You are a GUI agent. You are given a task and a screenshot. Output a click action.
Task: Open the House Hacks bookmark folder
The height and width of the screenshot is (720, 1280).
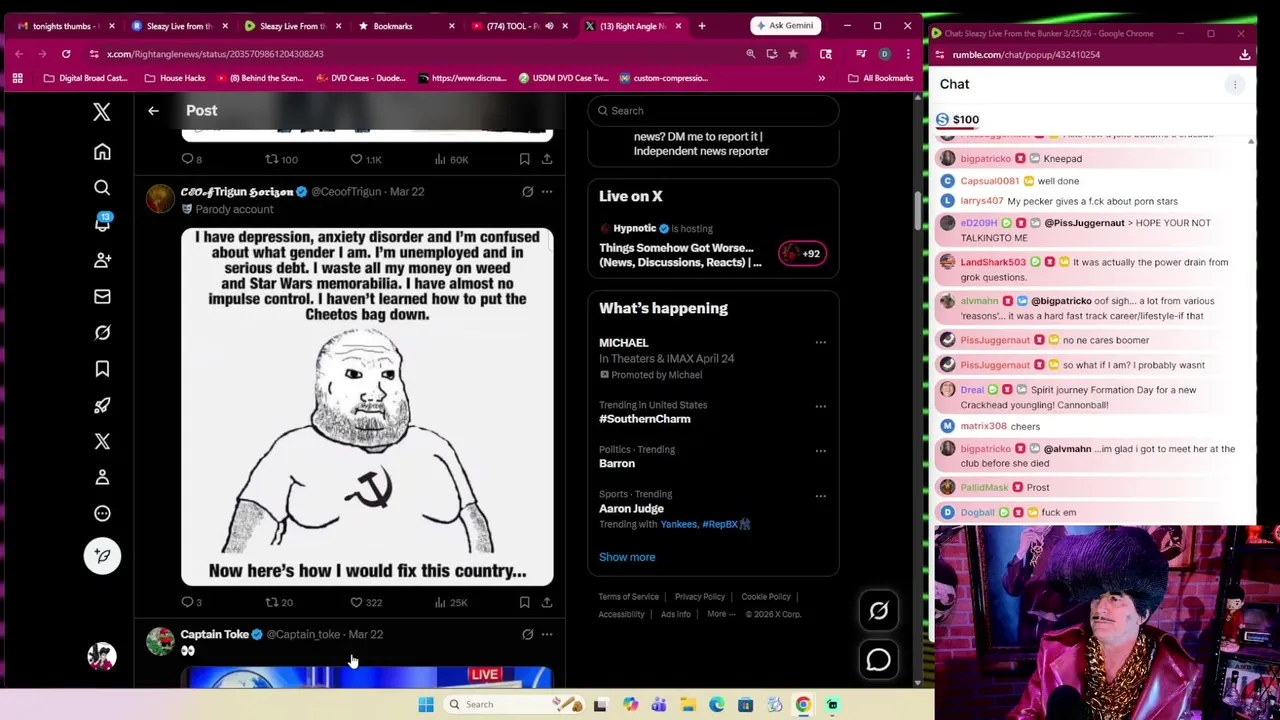click(174, 78)
